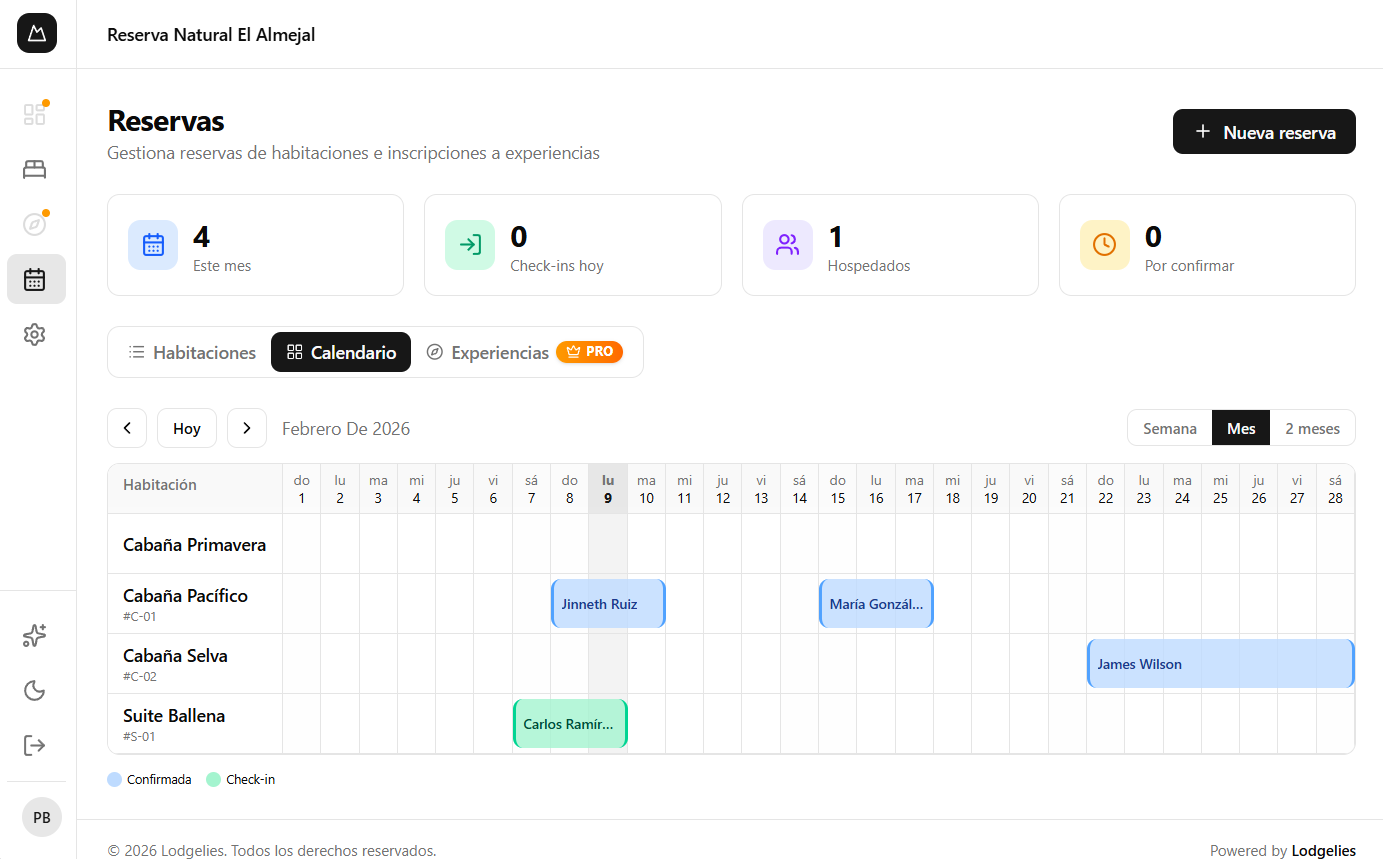1383x859 pixels.
Task: Switch the calendar to 2 meses view
Action: [x=1312, y=427]
